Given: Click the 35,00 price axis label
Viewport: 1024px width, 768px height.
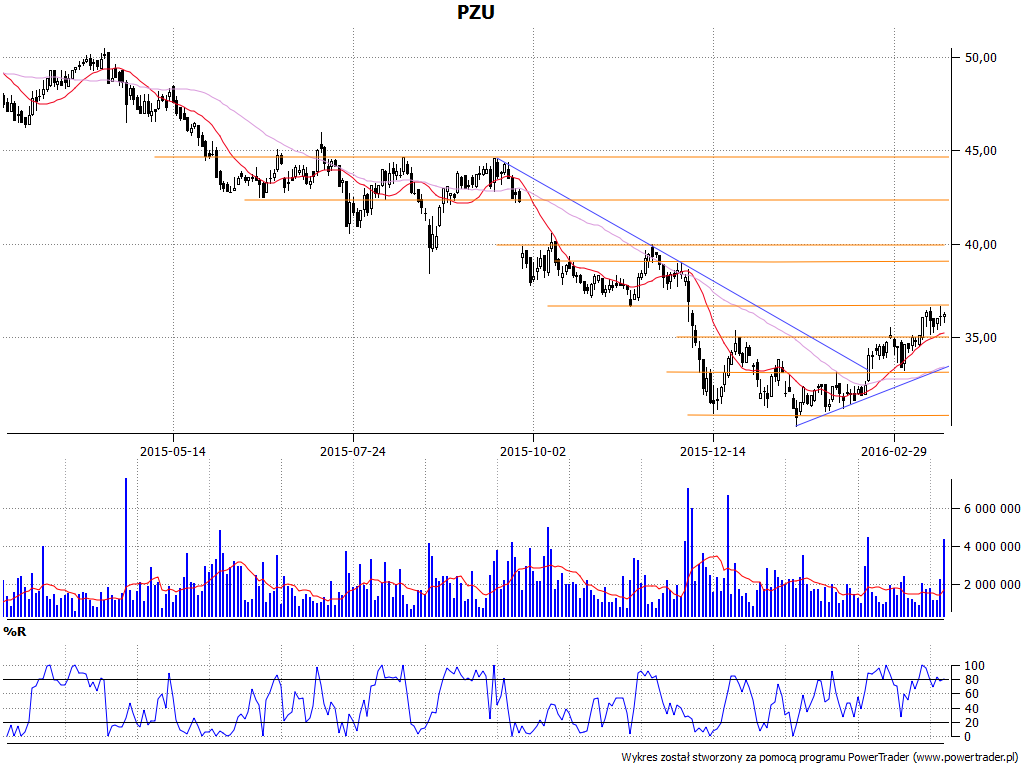Looking at the screenshot, I should click(x=981, y=338).
